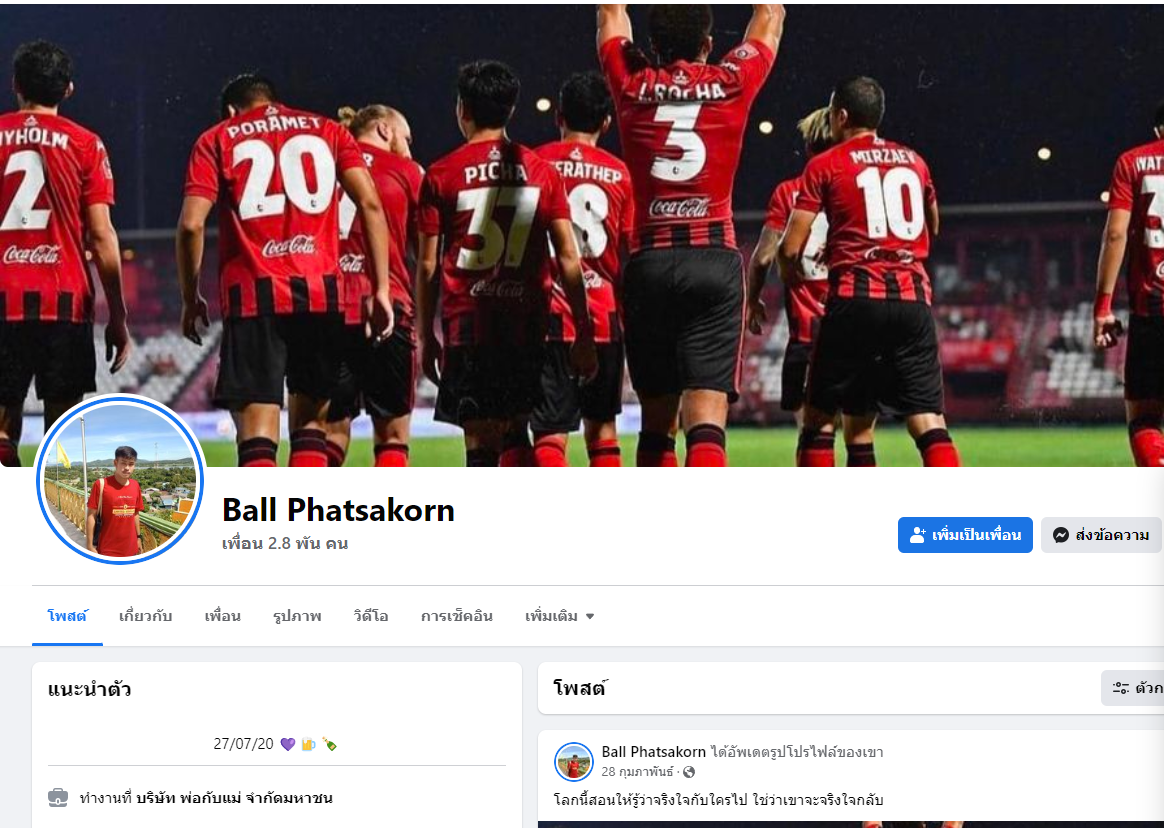Open the 28 กุมภาพันธ์ post date link

pos(637,772)
